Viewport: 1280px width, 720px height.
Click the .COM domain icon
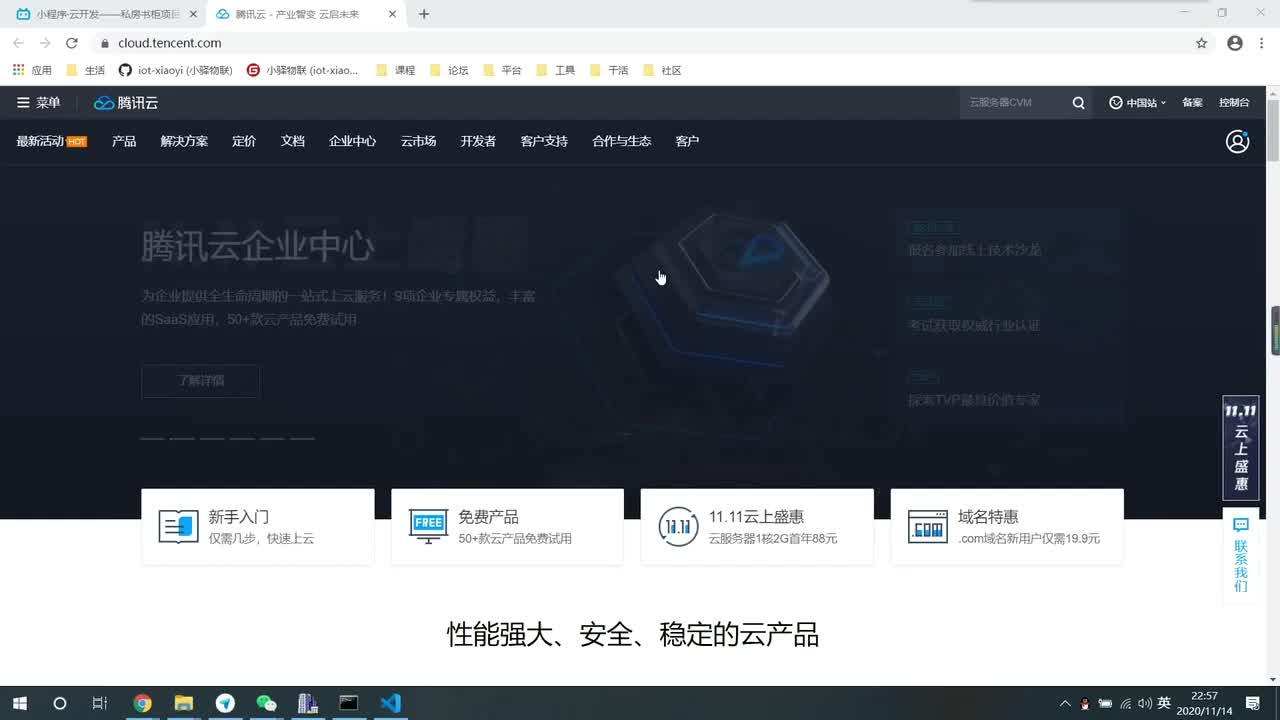click(x=927, y=526)
